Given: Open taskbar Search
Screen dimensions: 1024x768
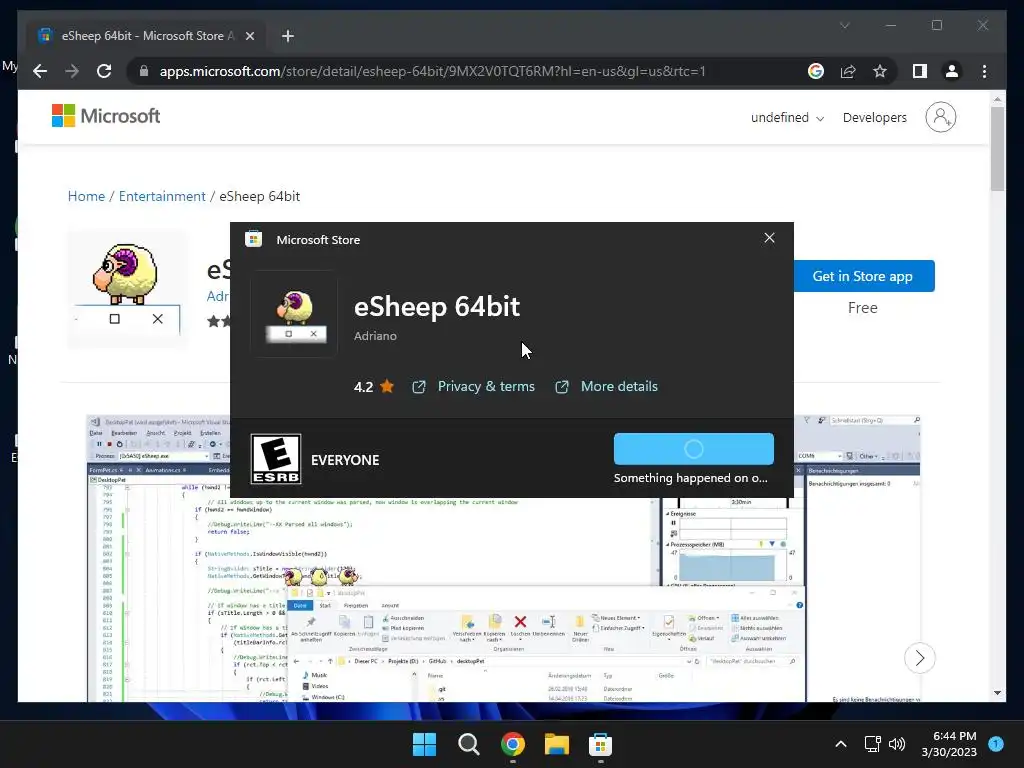Looking at the screenshot, I should 468,744.
